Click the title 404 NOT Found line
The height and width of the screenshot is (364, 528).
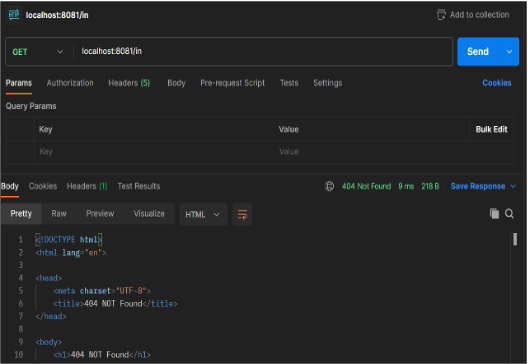pos(115,304)
